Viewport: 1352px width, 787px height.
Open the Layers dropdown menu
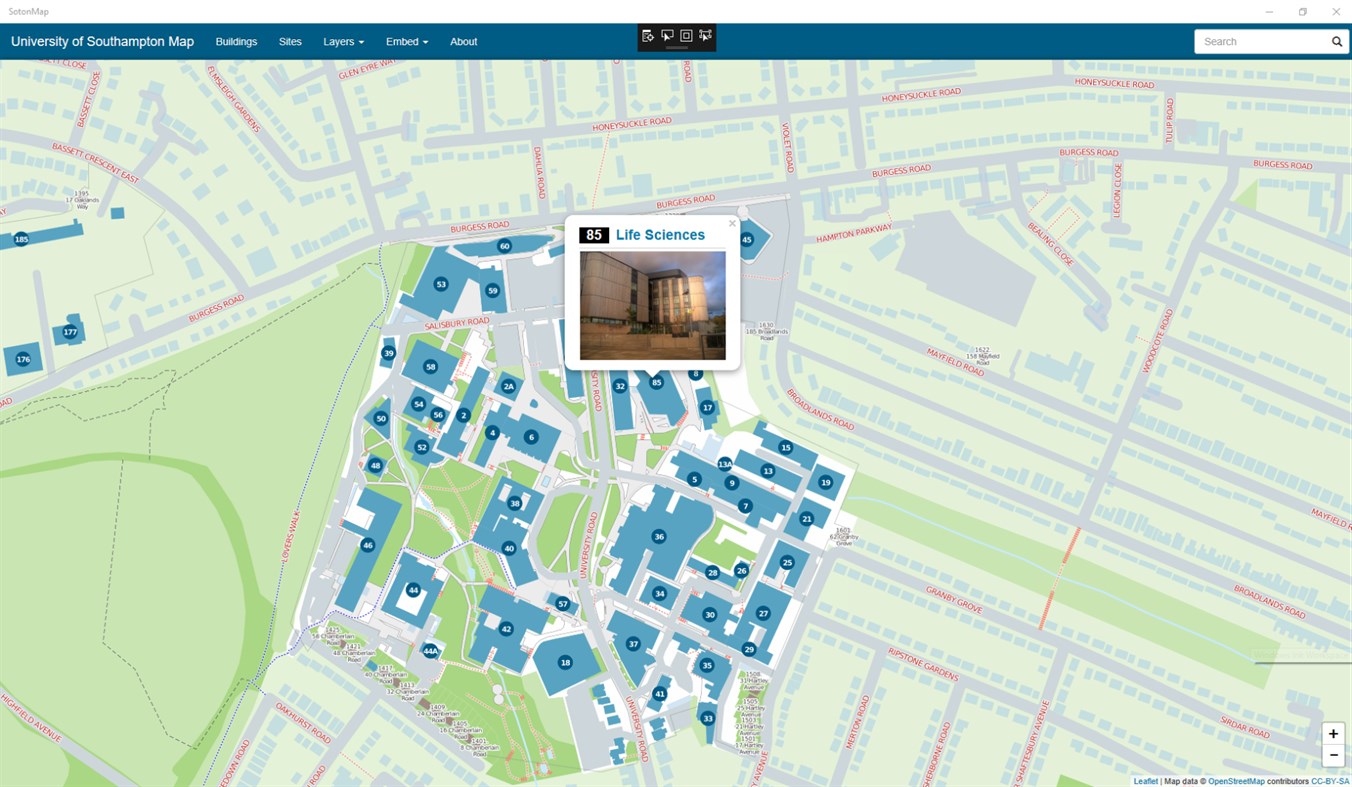[343, 41]
